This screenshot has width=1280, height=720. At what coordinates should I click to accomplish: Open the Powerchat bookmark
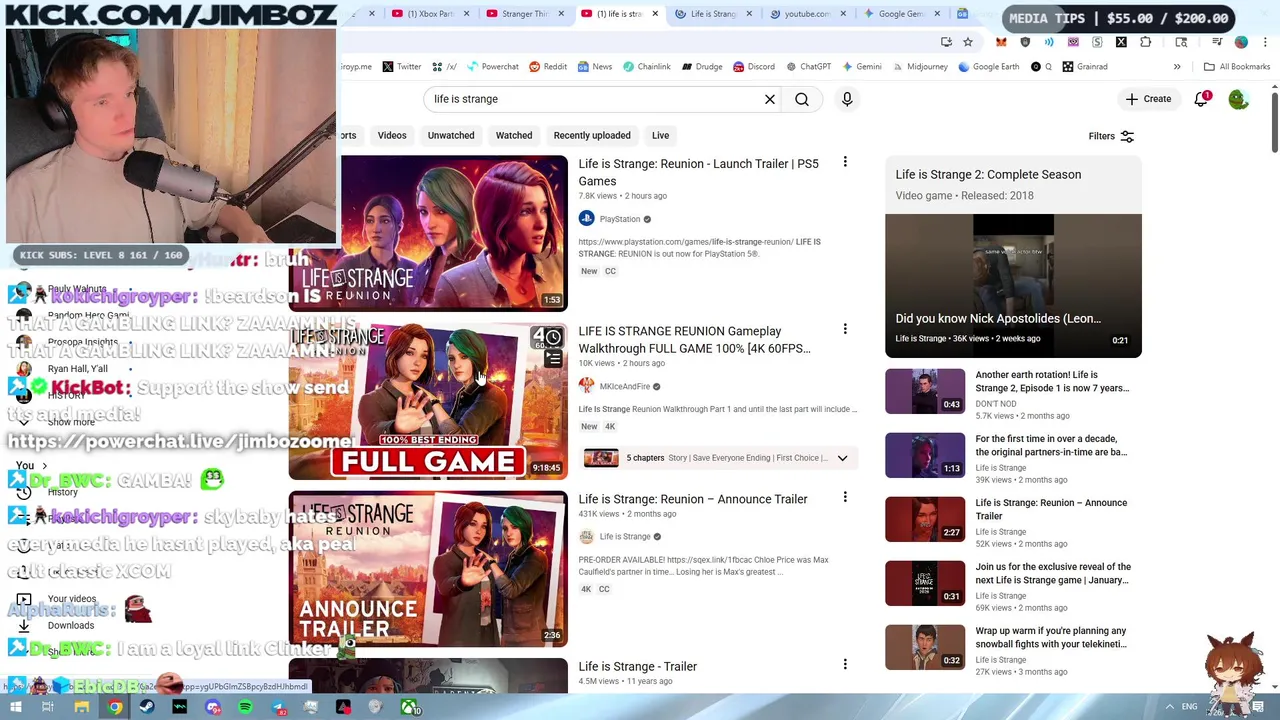pyautogui.click(x=492, y=67)
